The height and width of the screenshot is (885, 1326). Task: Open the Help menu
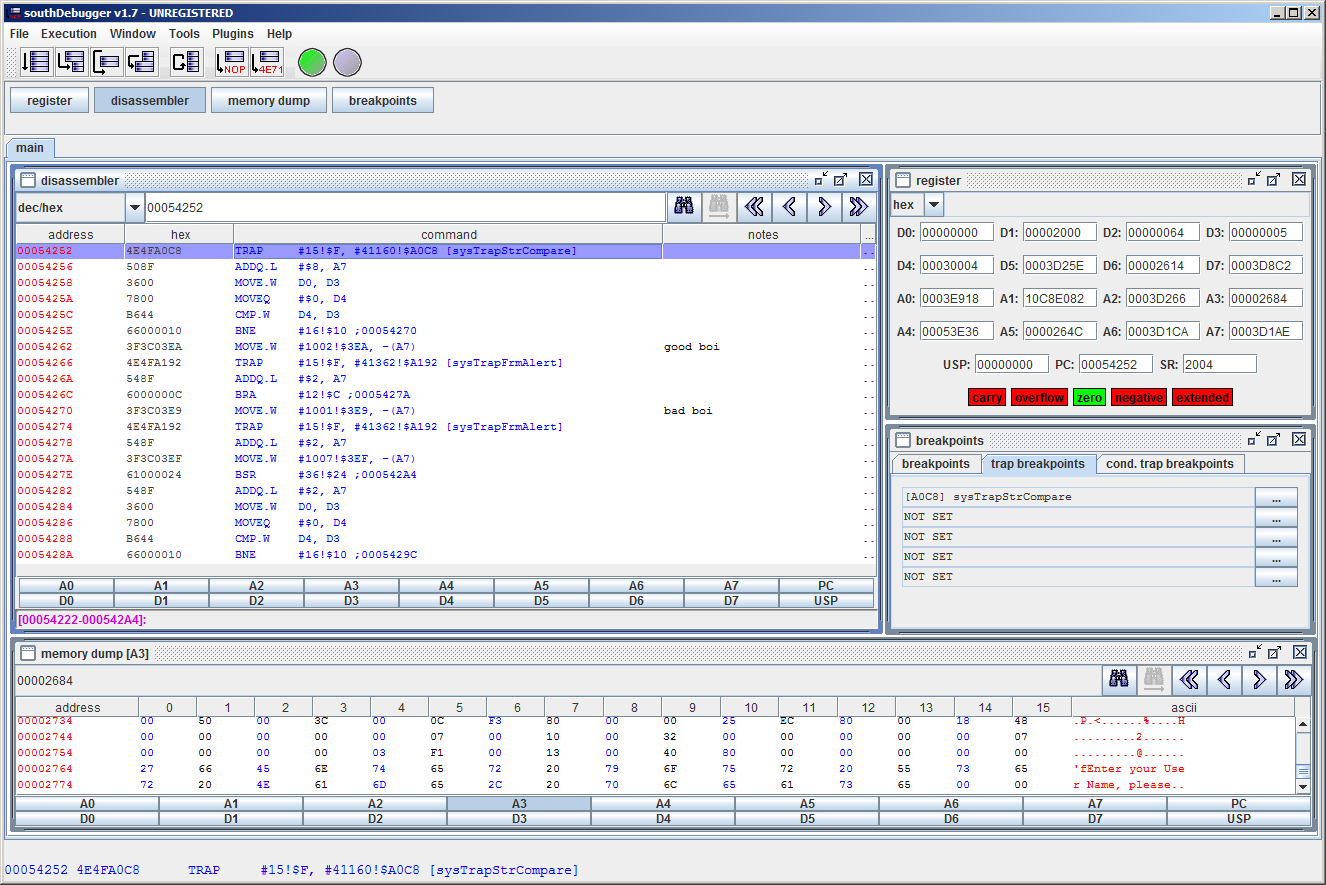280,34
